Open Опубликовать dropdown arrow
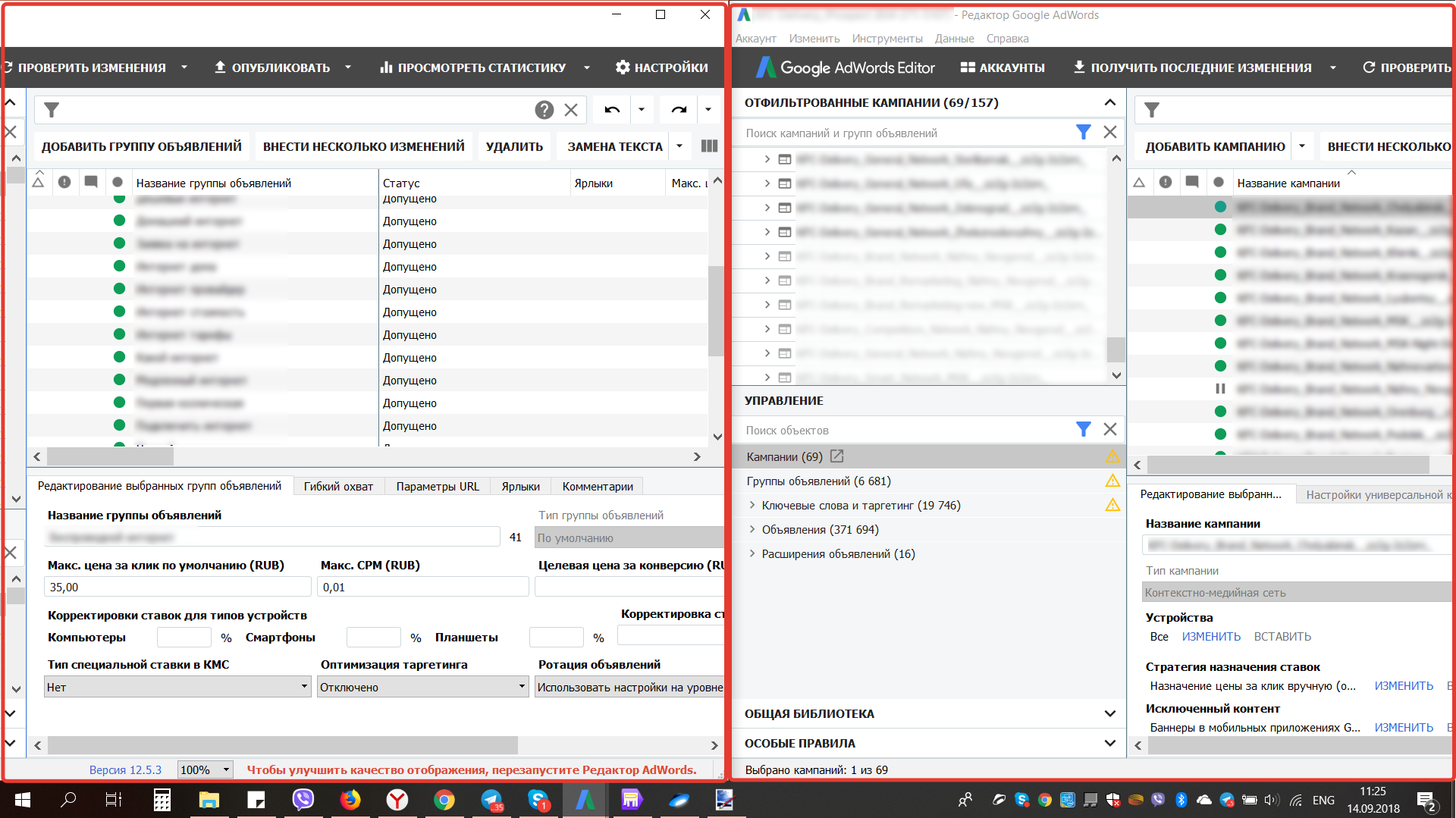This screenshot has height=818, width=1456. click(348, 67)
